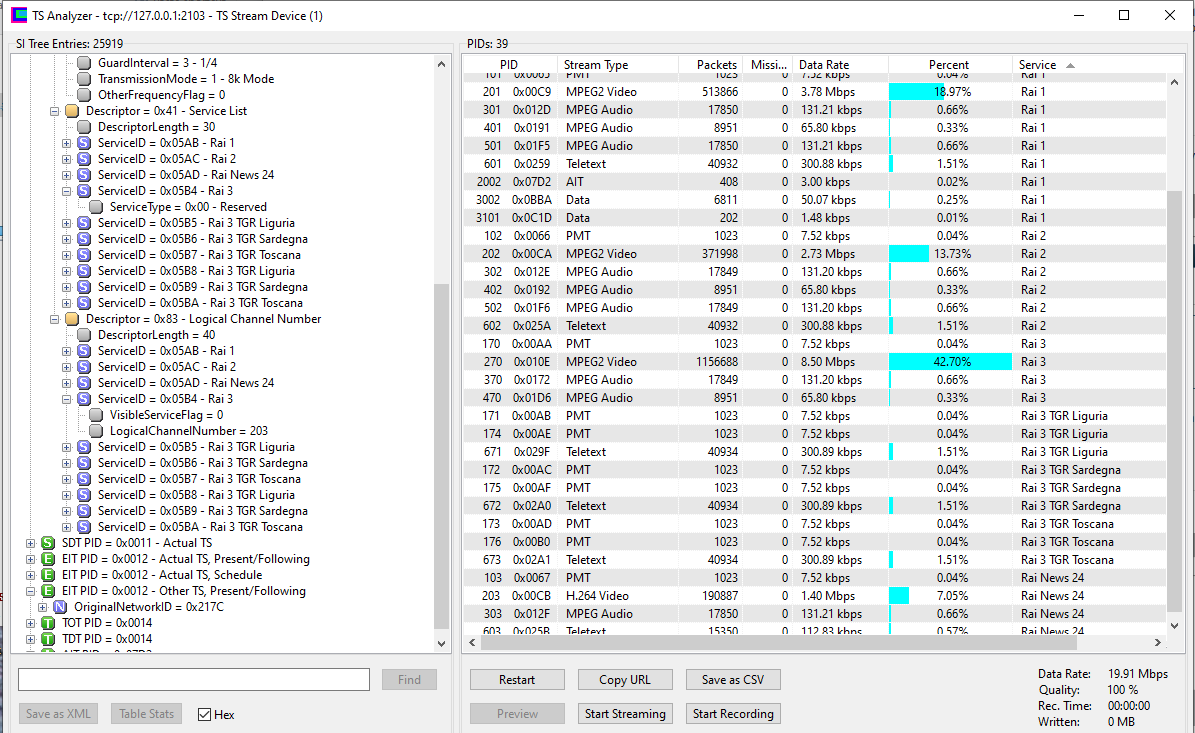Image resolution: width=1195 pixels, height=733 pixels.
Task: Click the T icon of TOT PID 0x0014
Action: (48, 623)
